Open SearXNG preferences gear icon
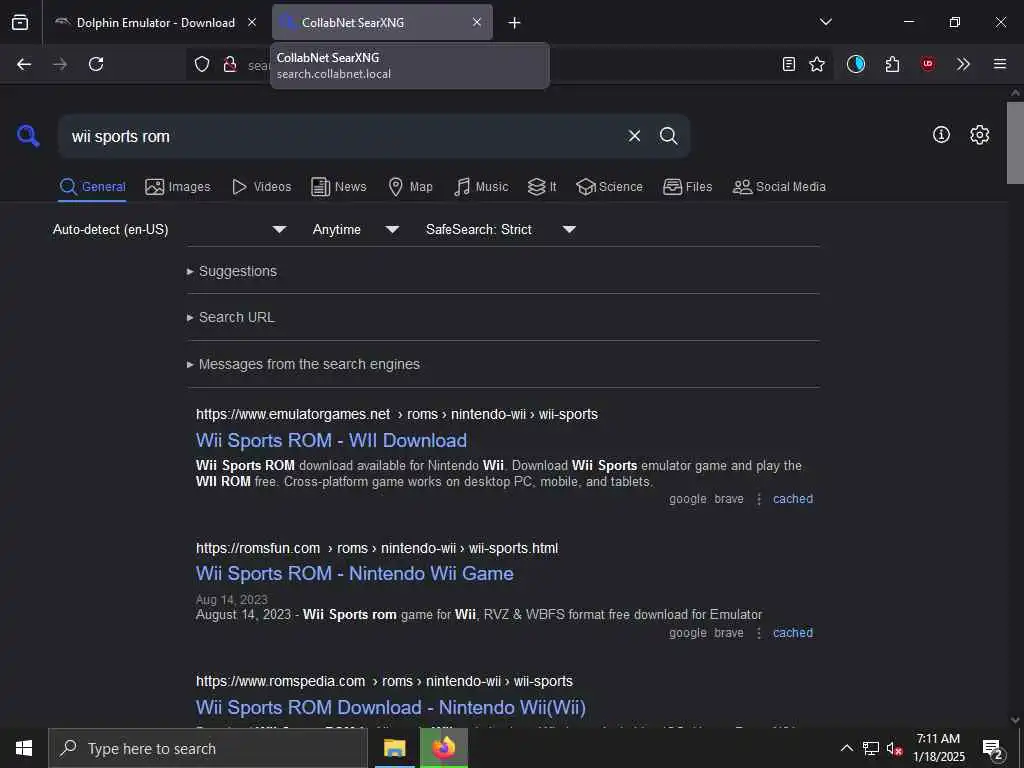This screenshot has height=768, width=1024. point(980,135)
